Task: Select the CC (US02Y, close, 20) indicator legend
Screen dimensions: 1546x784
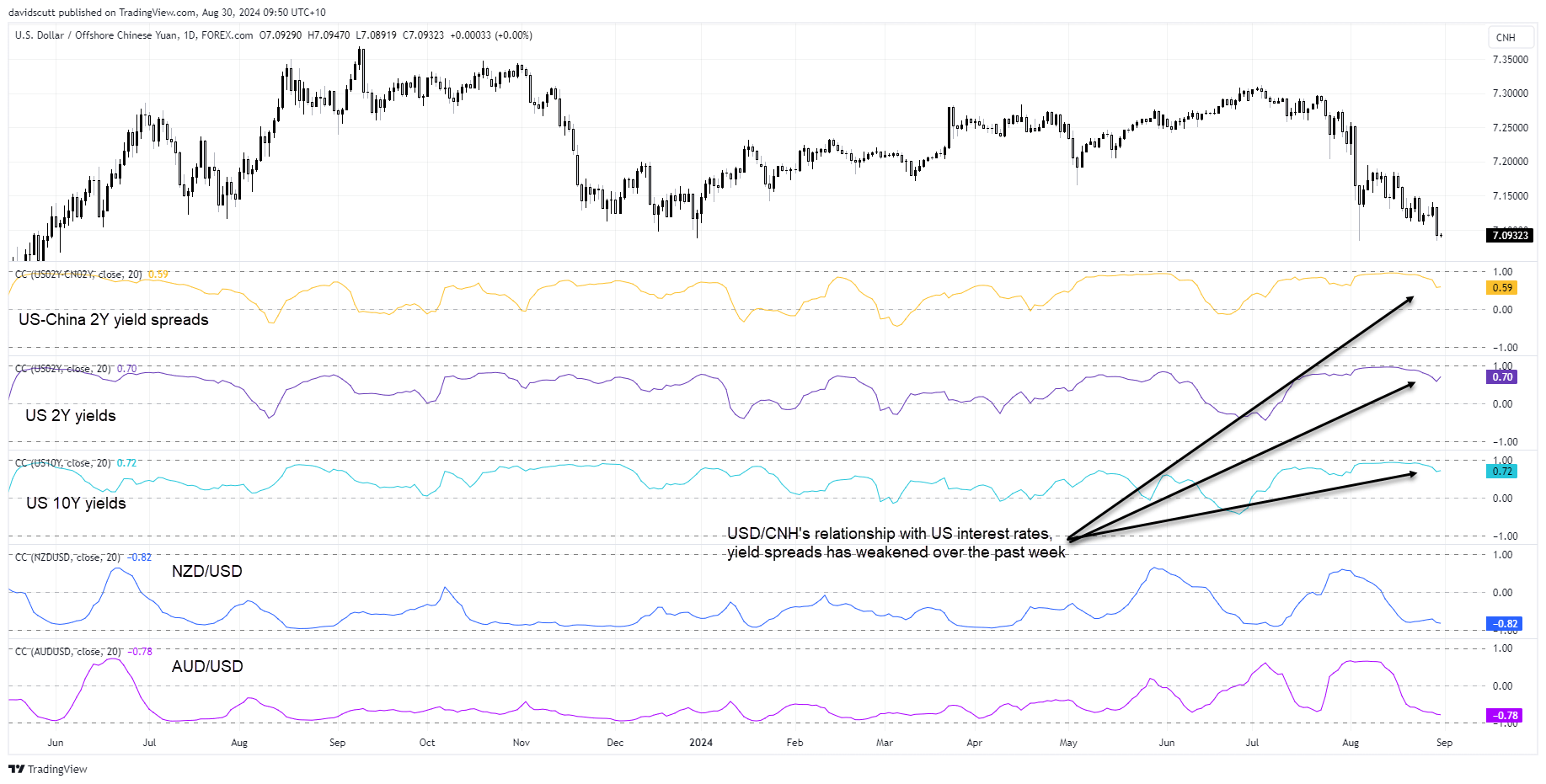Action: click(63, 369)
